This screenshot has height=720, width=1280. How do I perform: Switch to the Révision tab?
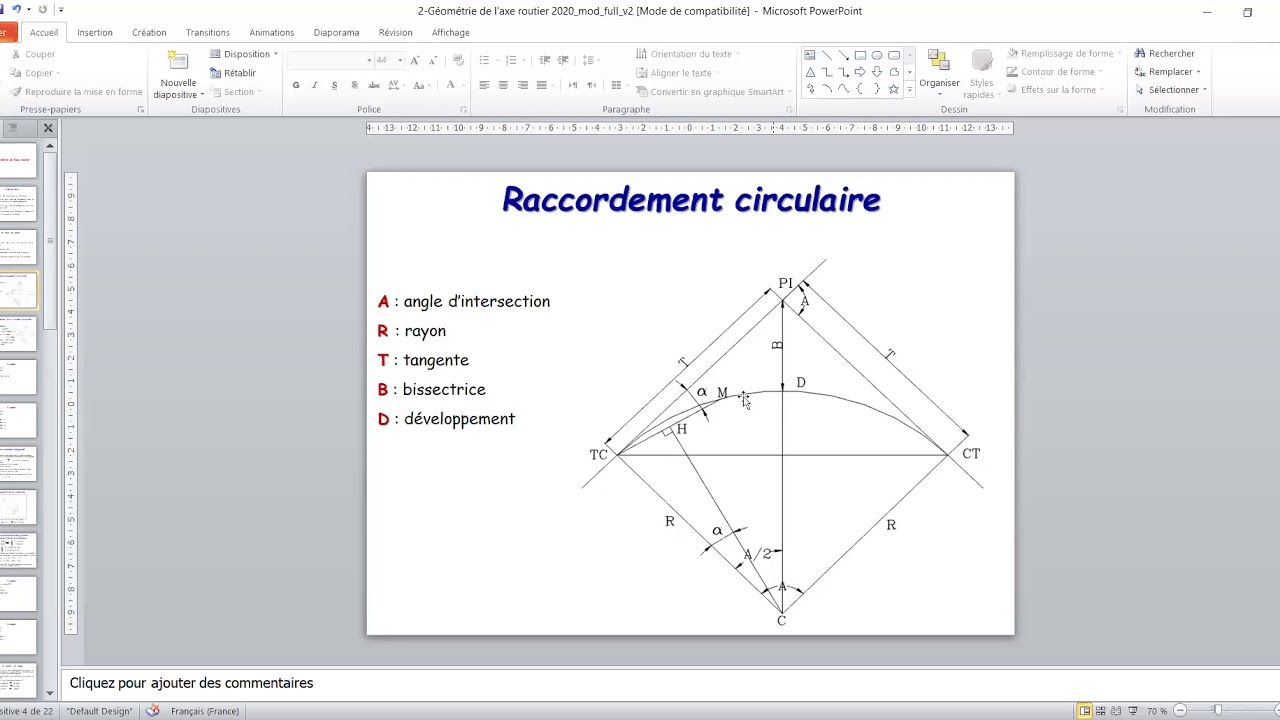[395, 32]
